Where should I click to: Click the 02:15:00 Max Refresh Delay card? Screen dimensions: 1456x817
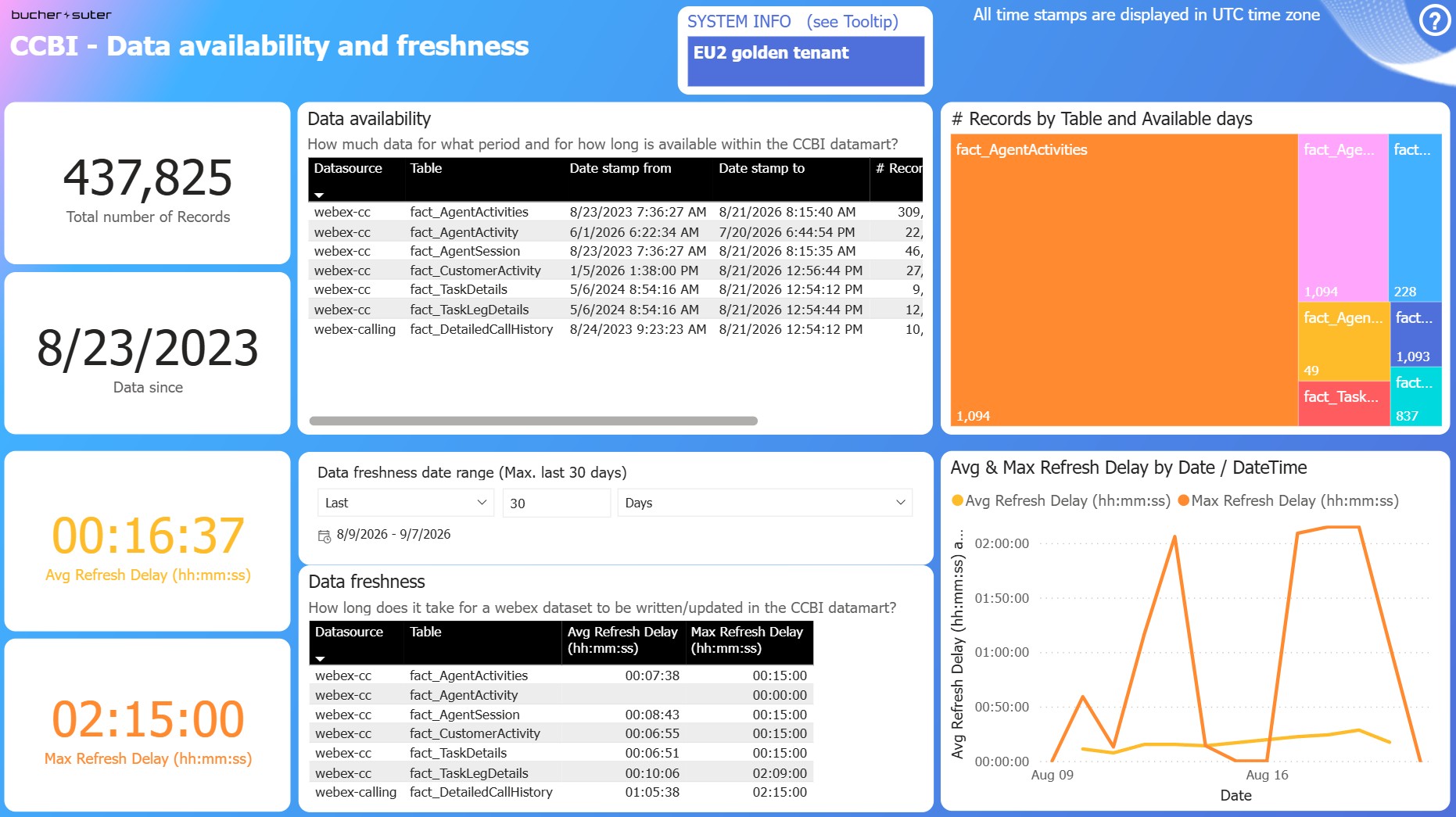[148, 726]
